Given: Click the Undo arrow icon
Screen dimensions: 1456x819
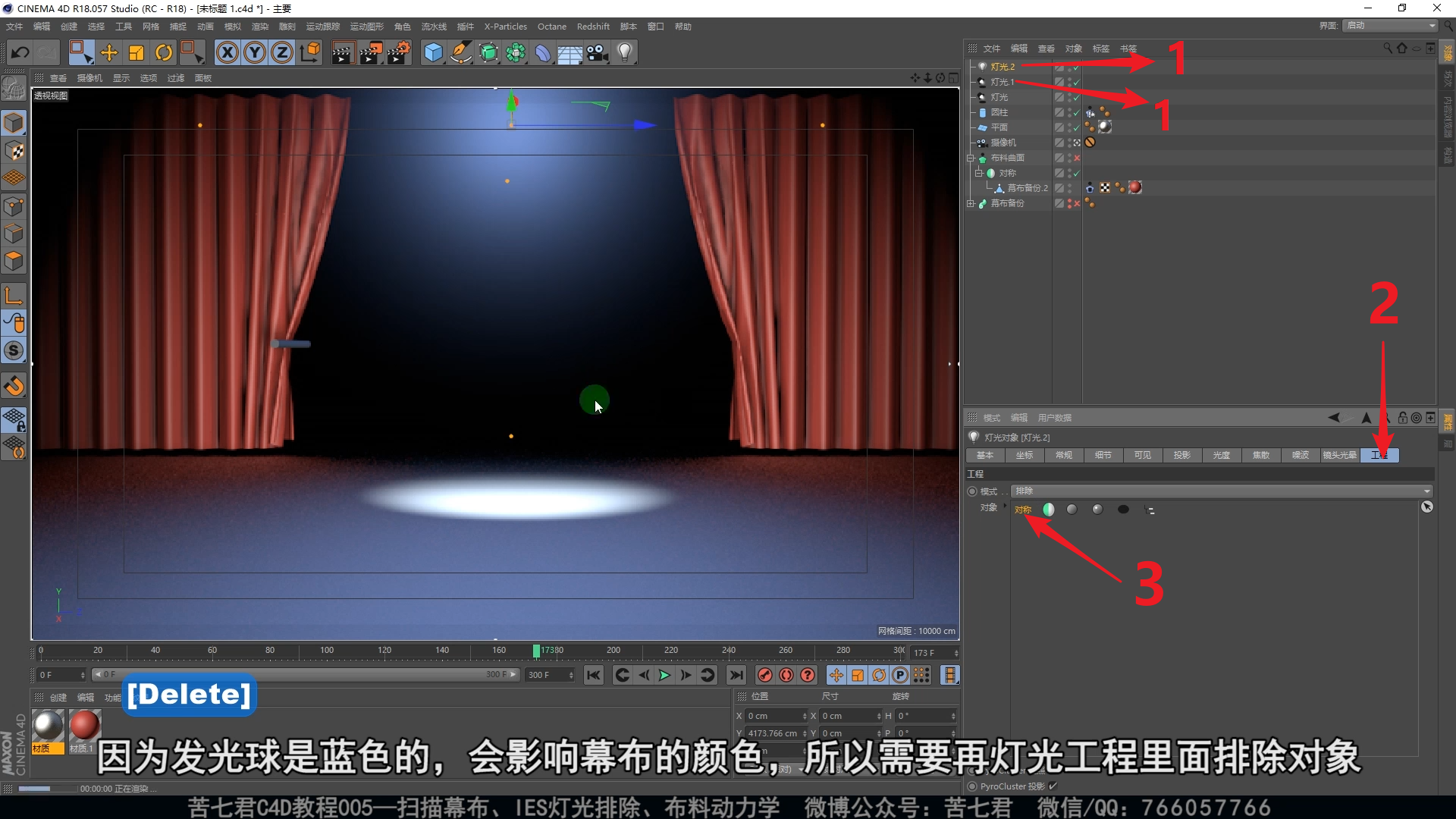Looking at the screenshot, I should (x=20, y=52).
